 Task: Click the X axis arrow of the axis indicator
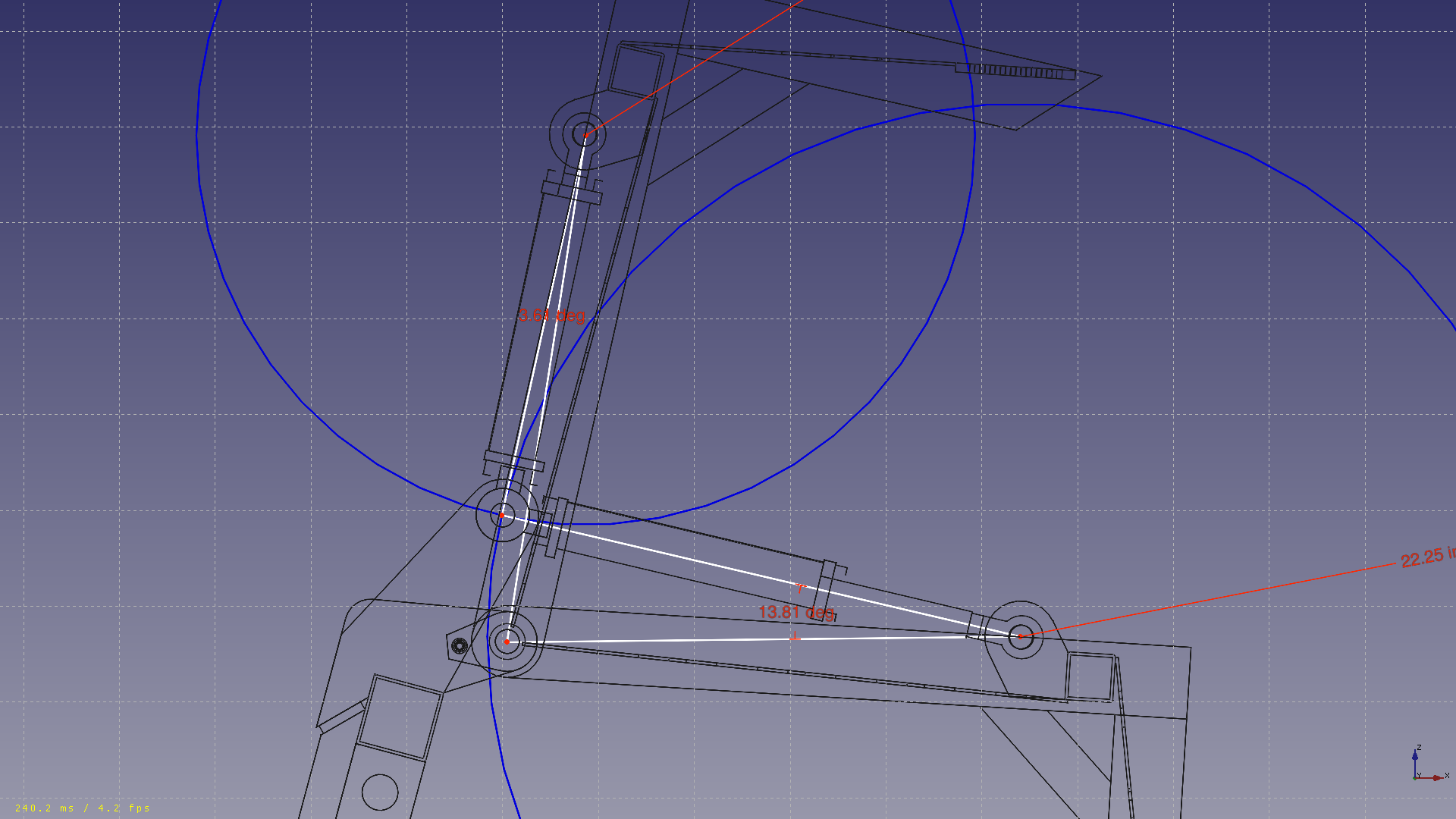coord(1436,777)
